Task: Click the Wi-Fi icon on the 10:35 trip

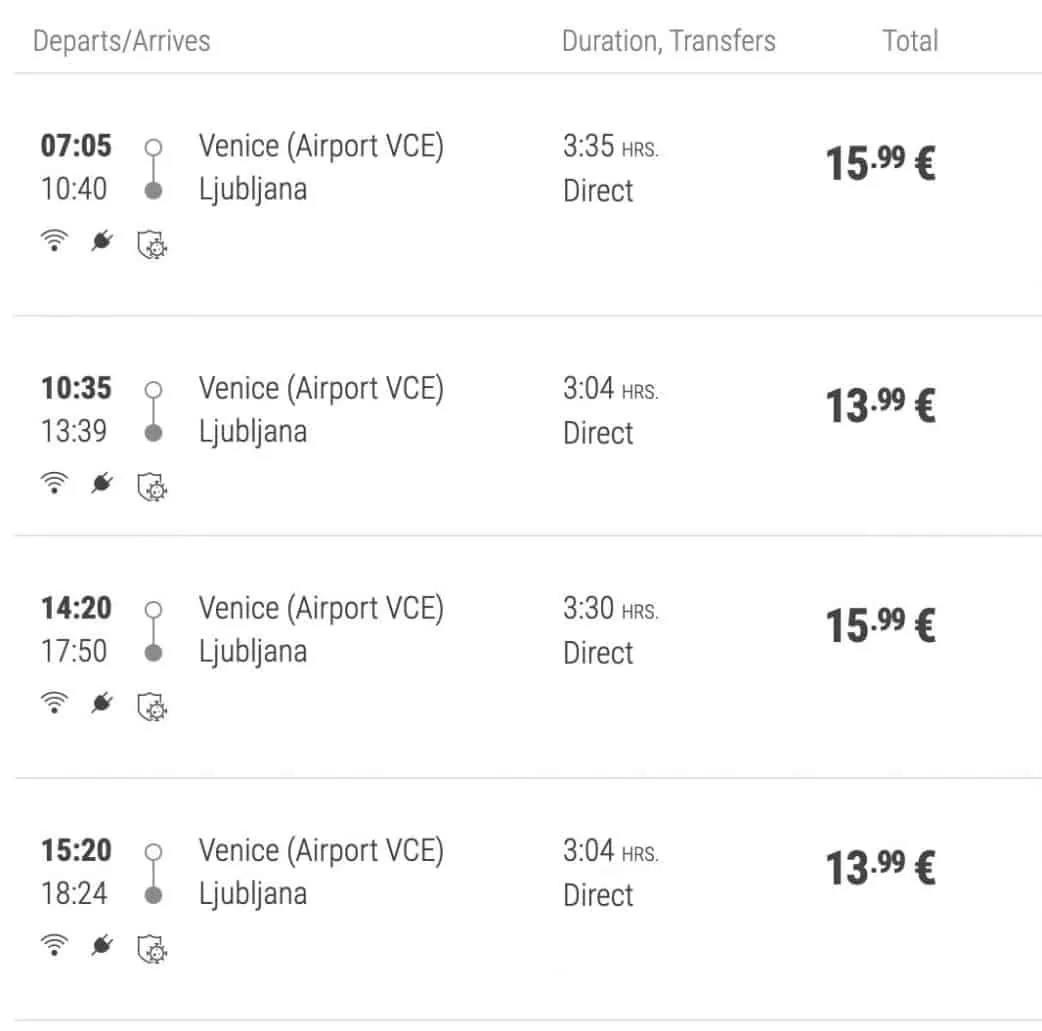Action: point(54,485)
